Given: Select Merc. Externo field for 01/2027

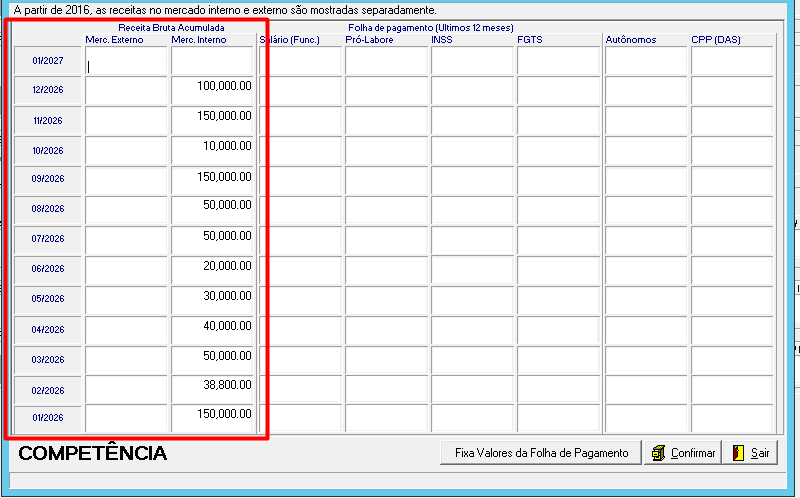Looking at the screenshot, I should [126, 61].
